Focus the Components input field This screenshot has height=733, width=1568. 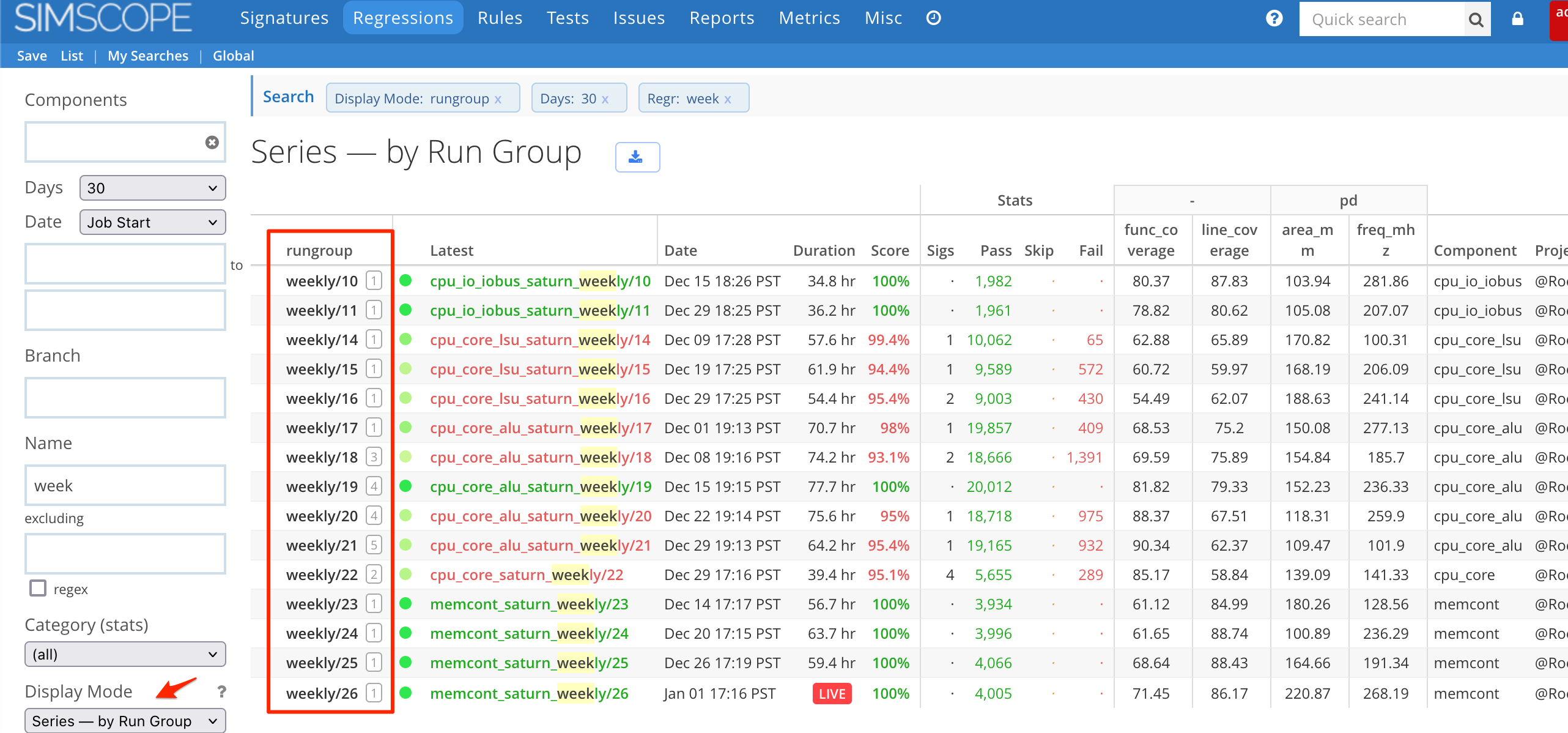125,142
